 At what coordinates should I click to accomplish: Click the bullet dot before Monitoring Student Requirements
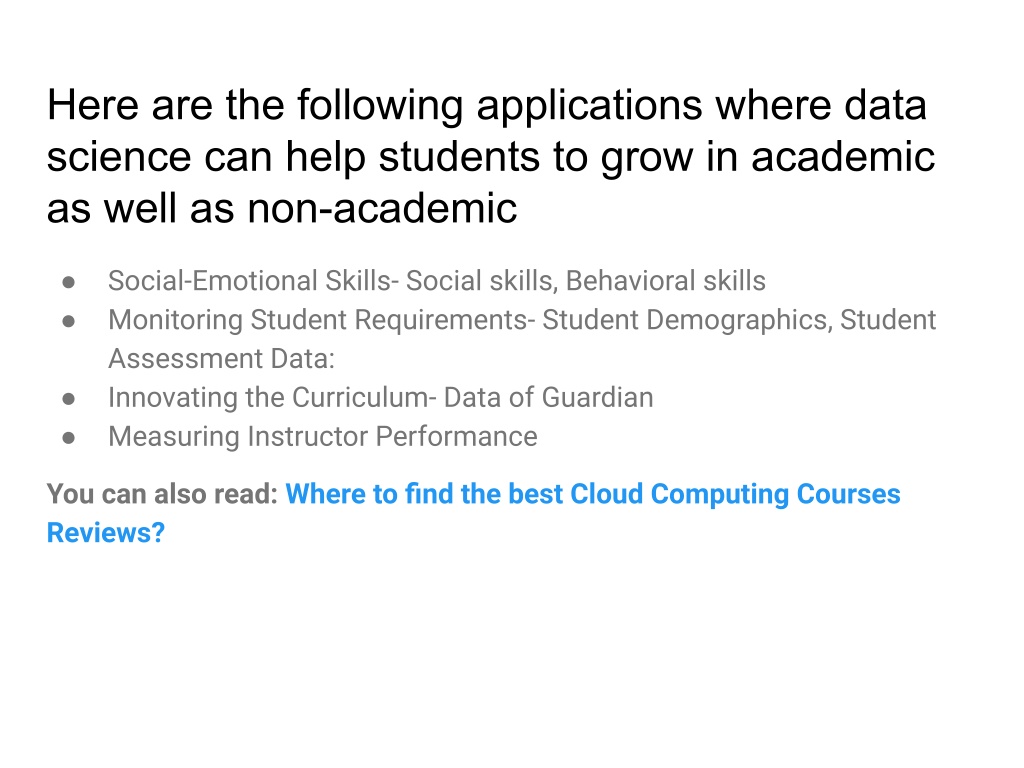point(69,321)
